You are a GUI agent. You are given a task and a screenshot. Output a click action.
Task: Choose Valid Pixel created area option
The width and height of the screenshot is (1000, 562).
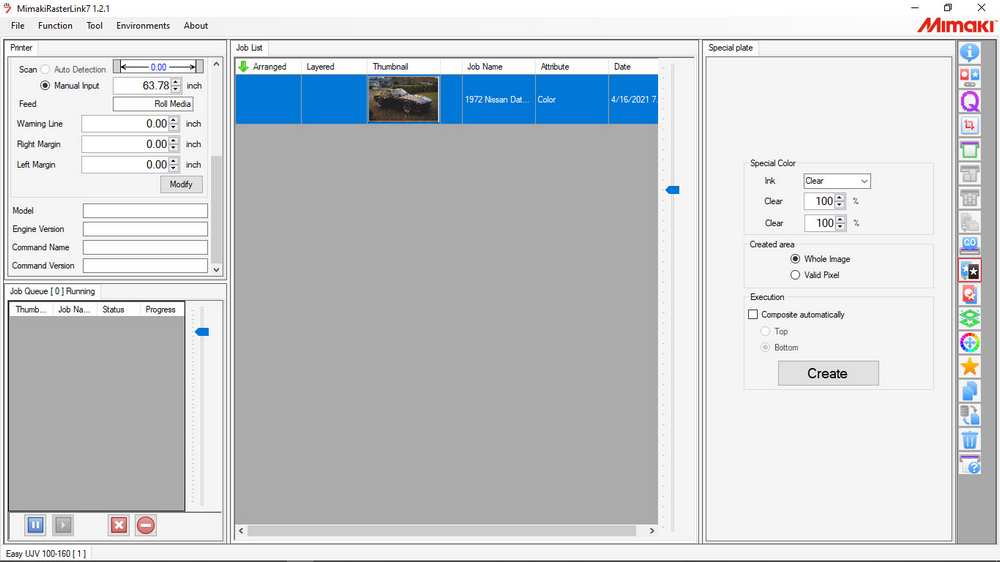click(795, 275)
